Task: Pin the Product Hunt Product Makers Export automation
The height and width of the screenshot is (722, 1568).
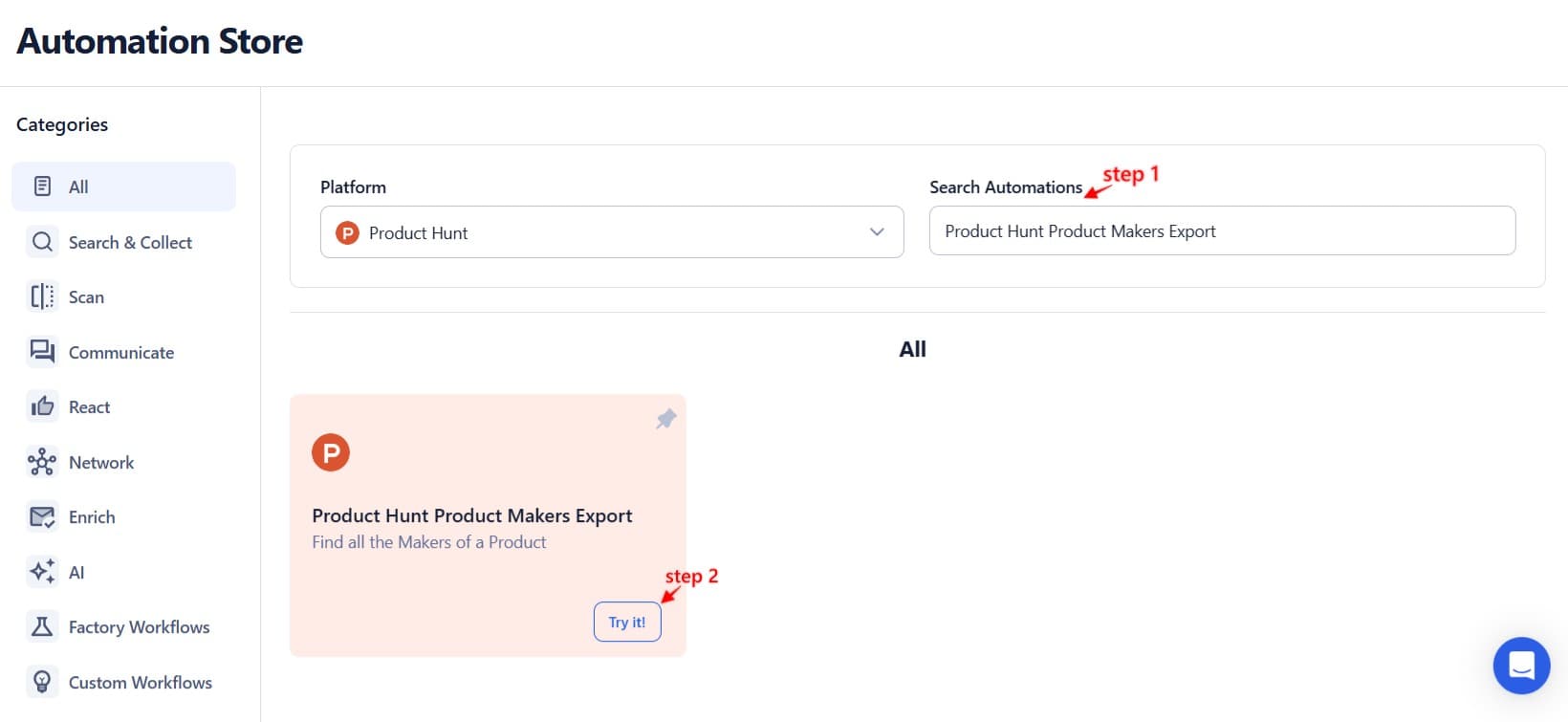Action: pos(665,419)
